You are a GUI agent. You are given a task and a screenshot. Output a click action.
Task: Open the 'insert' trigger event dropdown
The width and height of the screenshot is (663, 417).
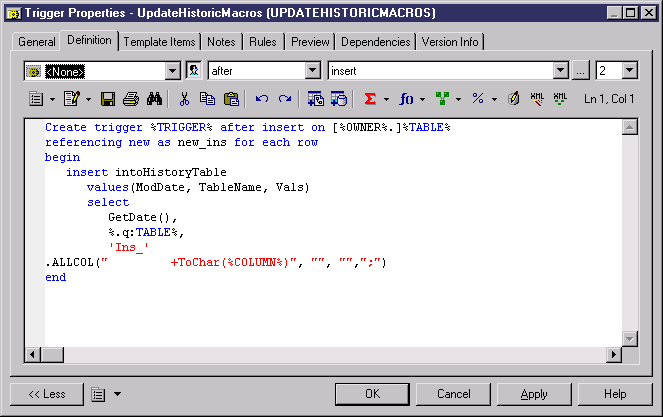point(560,71)
